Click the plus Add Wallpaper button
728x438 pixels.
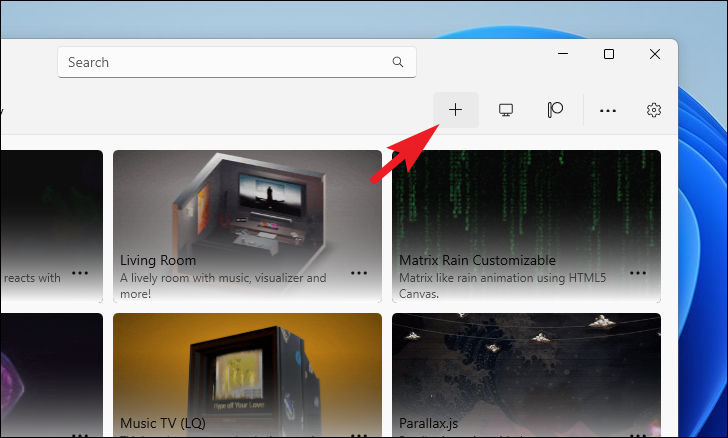point(455,110)
